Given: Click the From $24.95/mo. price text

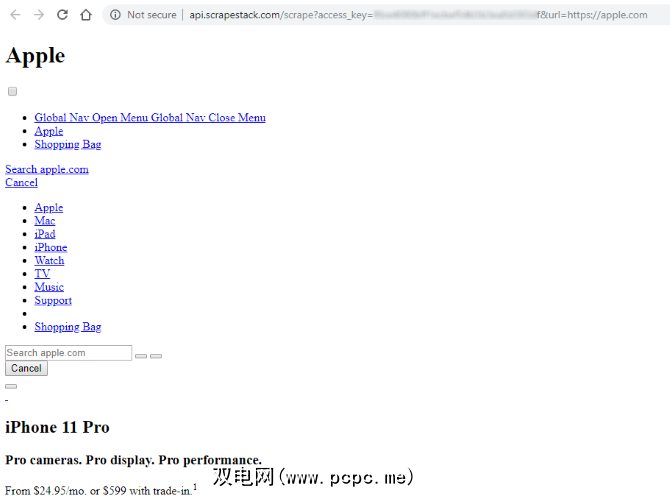Looking at the screenshot, I should 101,491.
